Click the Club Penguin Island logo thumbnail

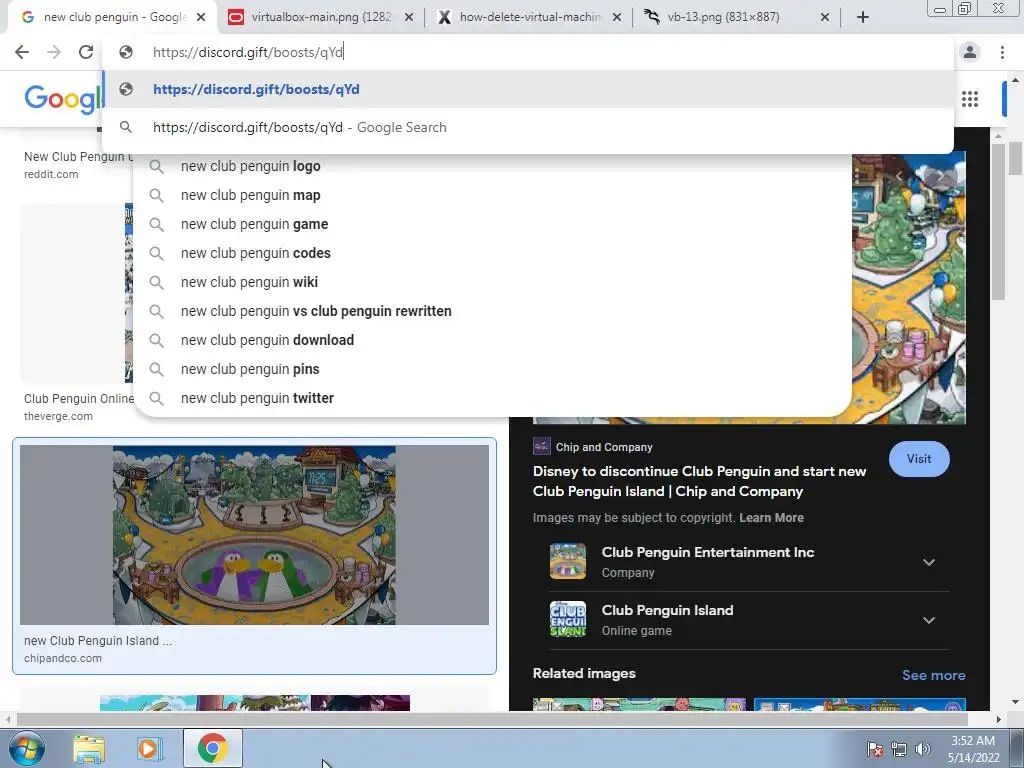click(568, 619)
